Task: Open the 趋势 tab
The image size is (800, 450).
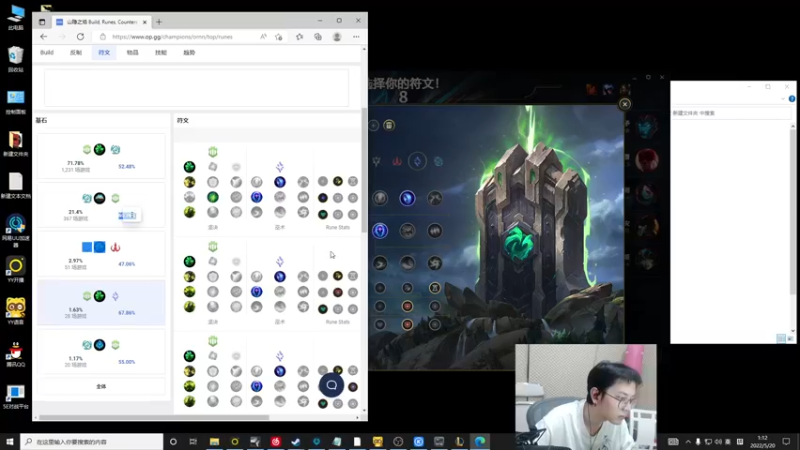Action: pyautogui.click(x=189, y=53)
